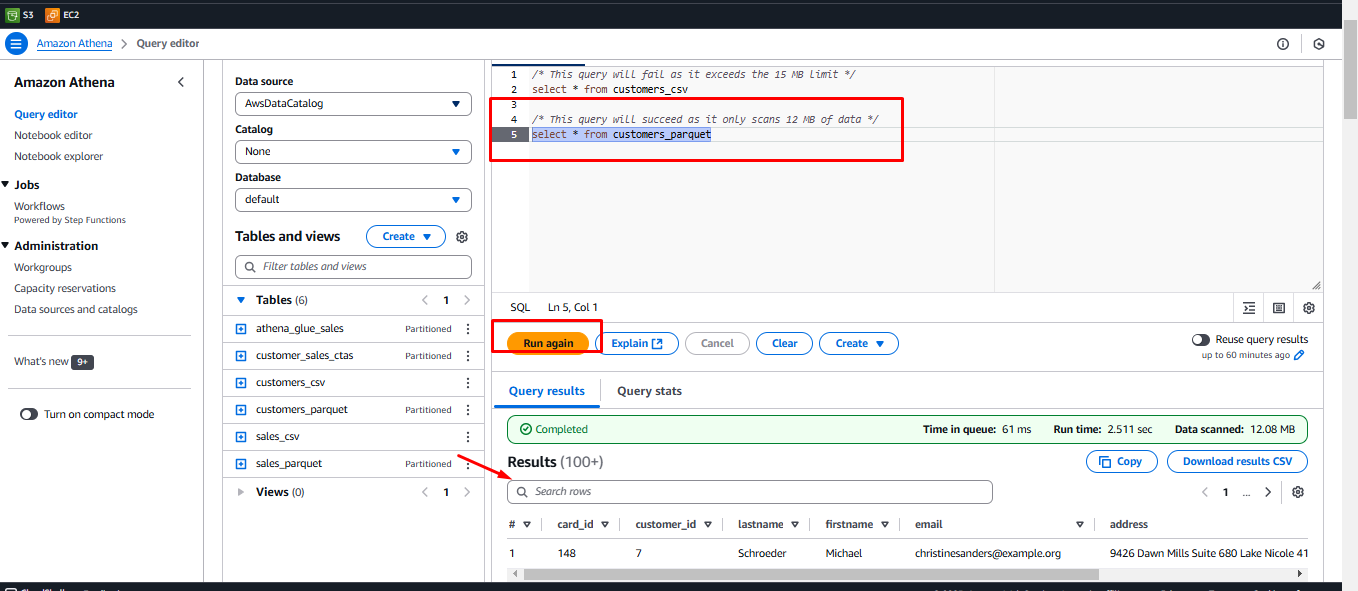Open the Database dropdown showing default
The image size is (1358, 591).
tap(352, 199)
